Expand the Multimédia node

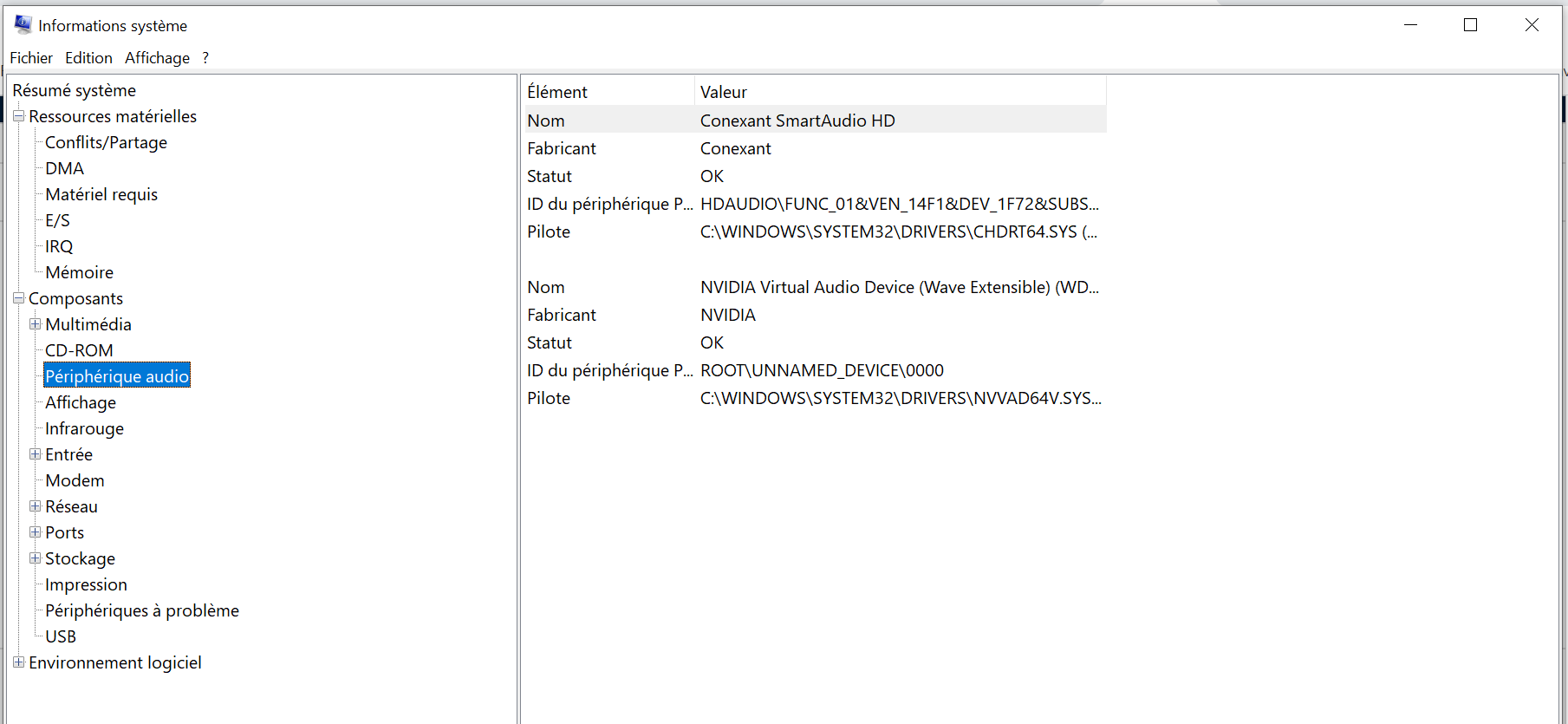[x=36, y=324]
